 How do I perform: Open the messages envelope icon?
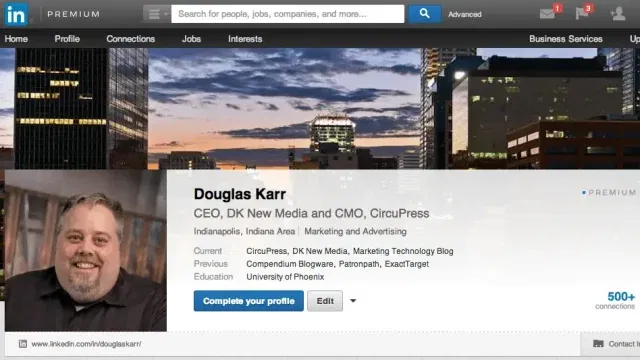coord(547,14)
